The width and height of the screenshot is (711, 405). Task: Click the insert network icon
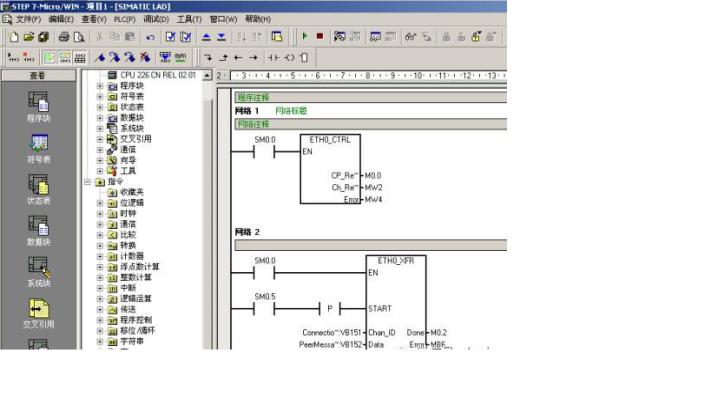[x=14, y=58]
